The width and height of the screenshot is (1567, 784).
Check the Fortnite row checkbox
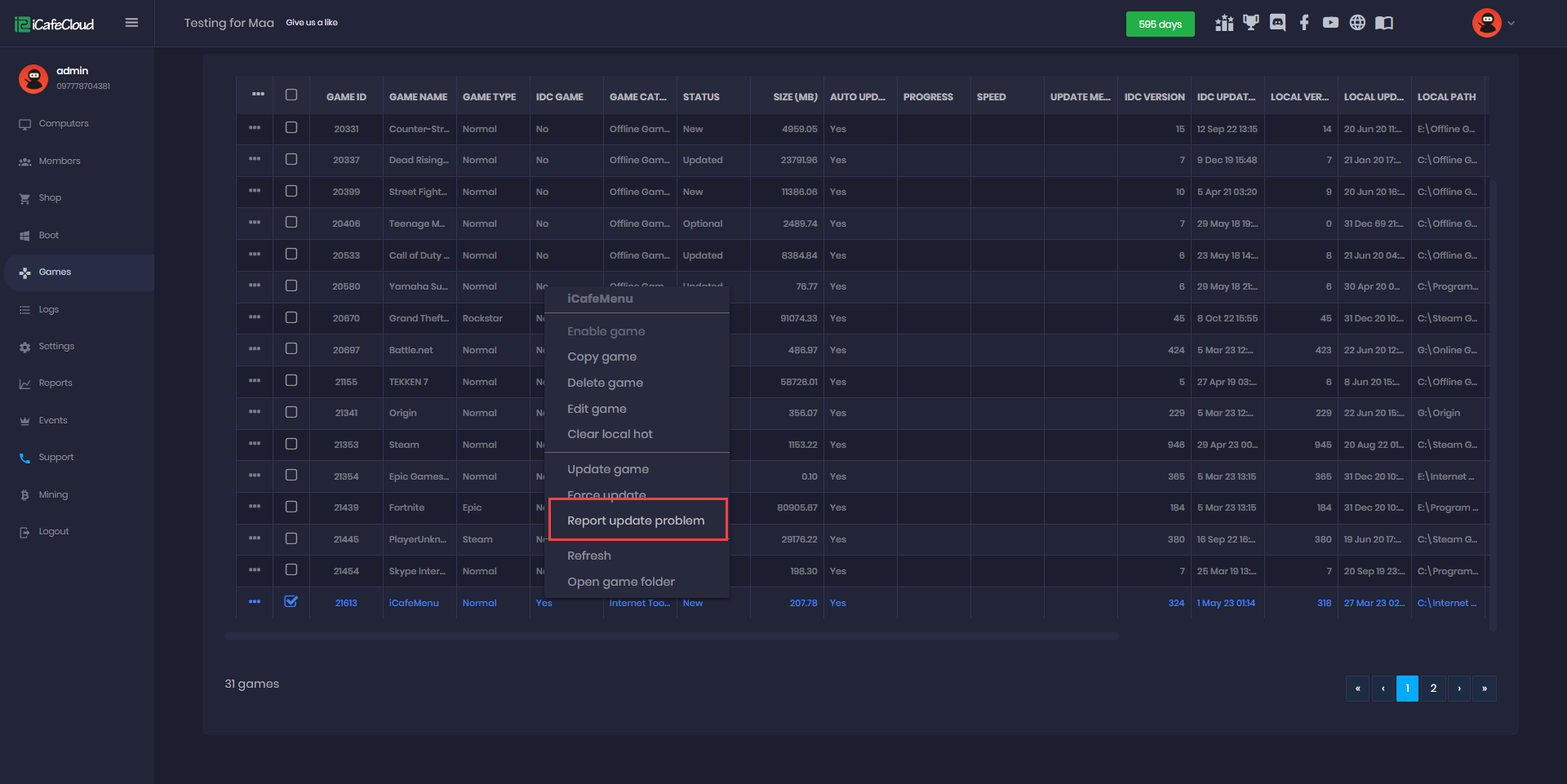point(291,507)
